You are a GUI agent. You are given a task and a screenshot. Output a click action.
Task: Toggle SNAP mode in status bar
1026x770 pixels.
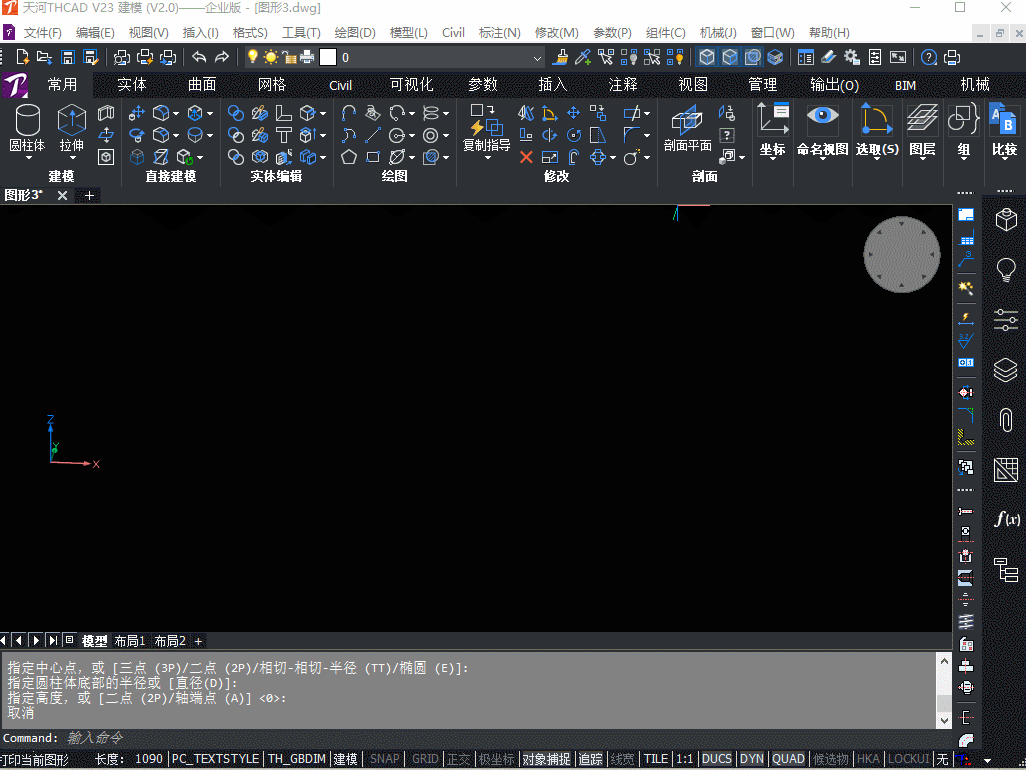point(384,759)
